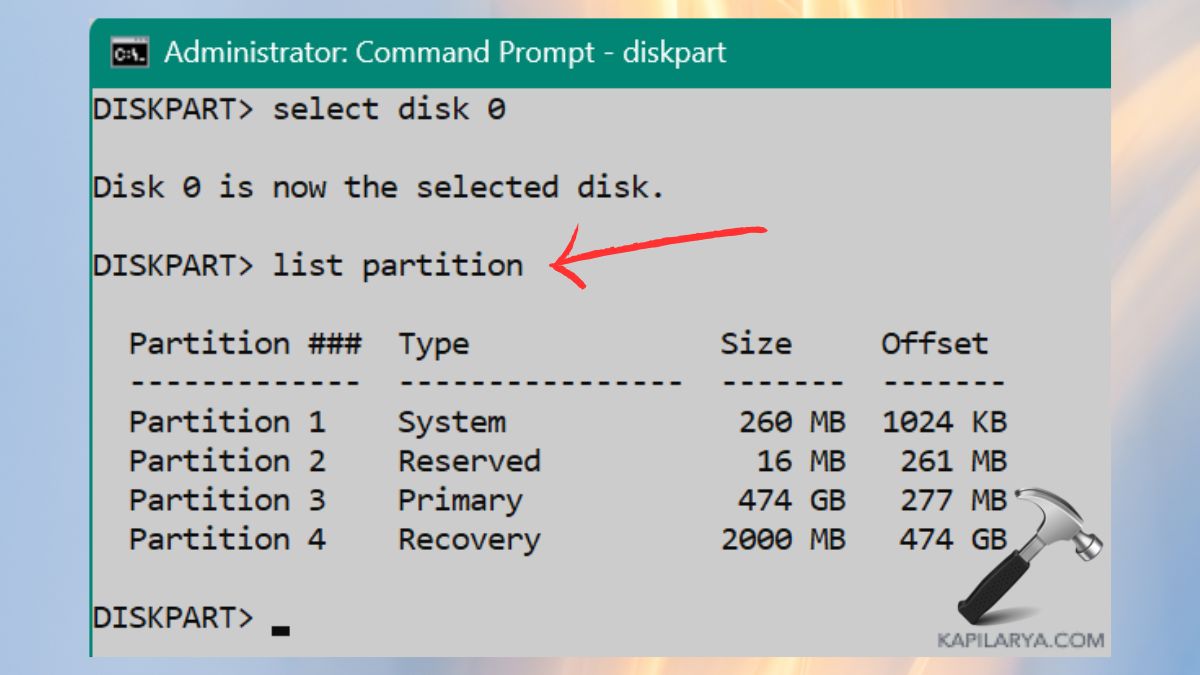The height and width of the screenshot is (675, 1200).
Task: Click the Command Prompt icon in the title bar
Action: [128, 52]
